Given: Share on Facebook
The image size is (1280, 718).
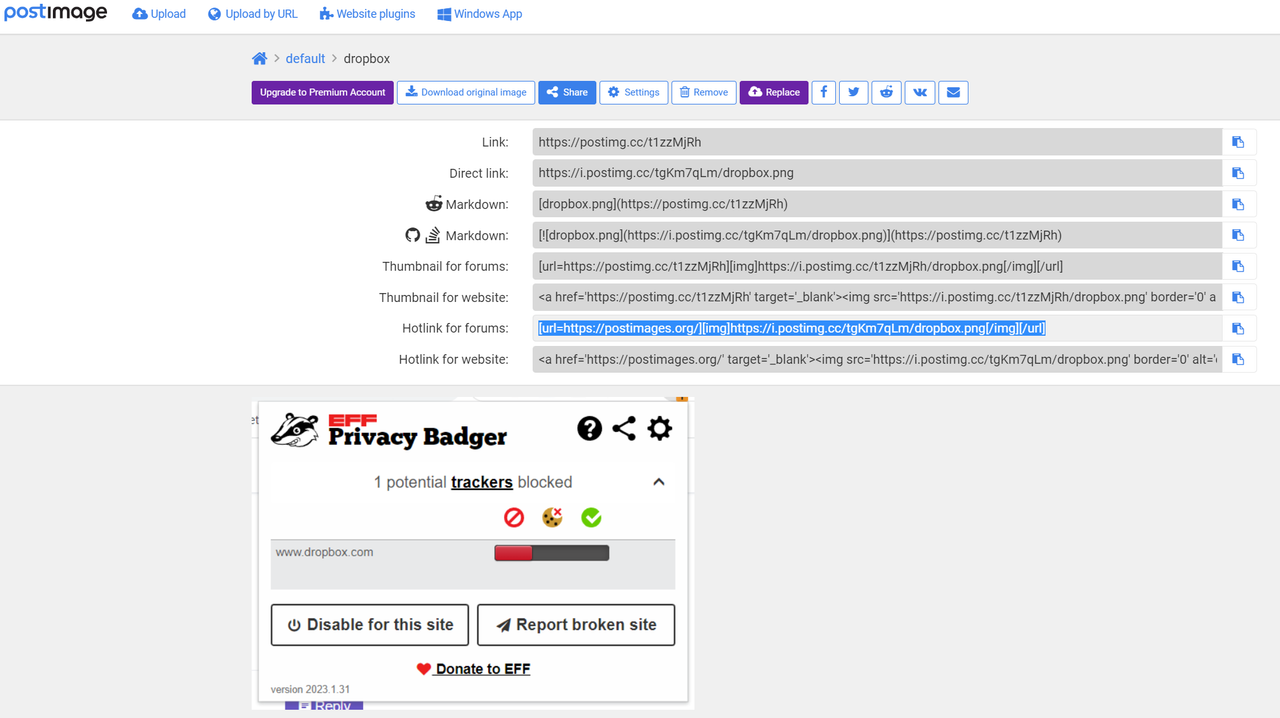Looking at the screenshot, I should 823,92.
